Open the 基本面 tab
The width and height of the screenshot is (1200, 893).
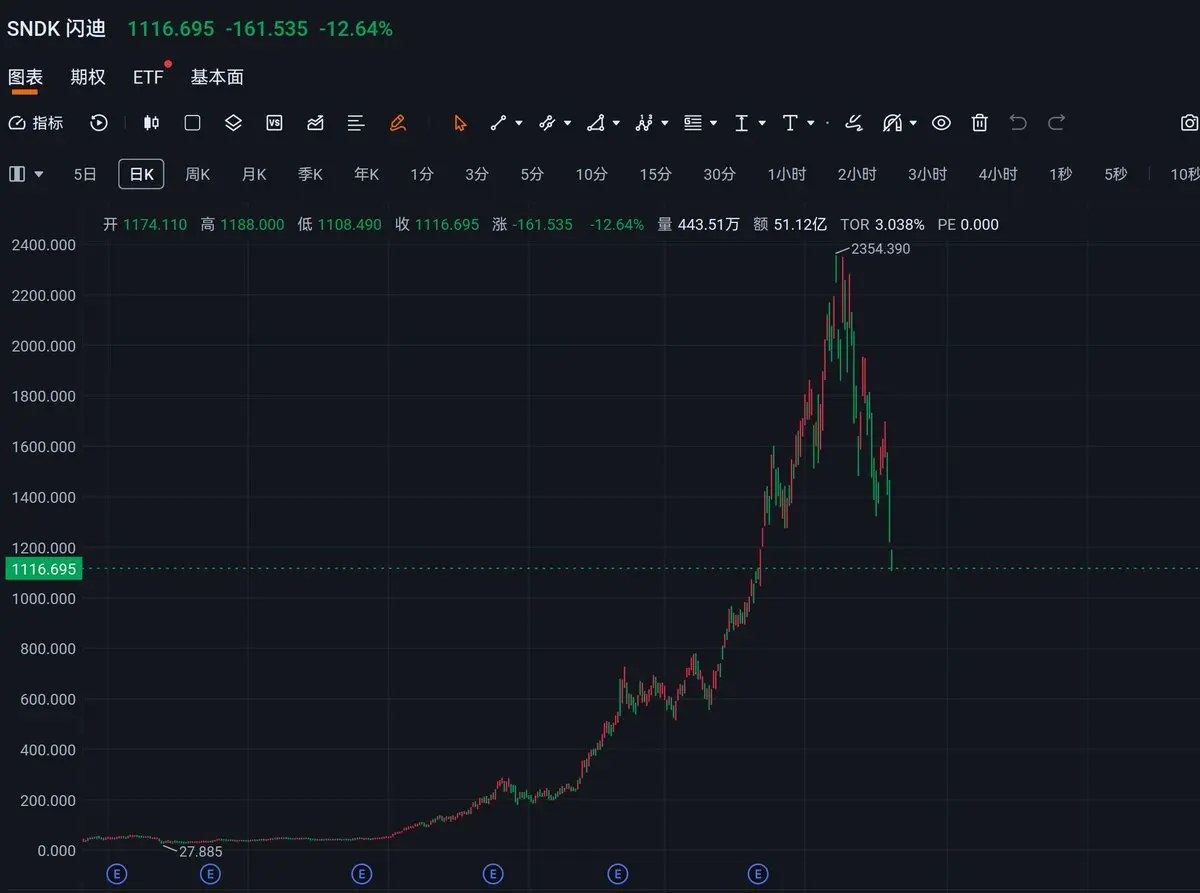[x=217, y=77]
